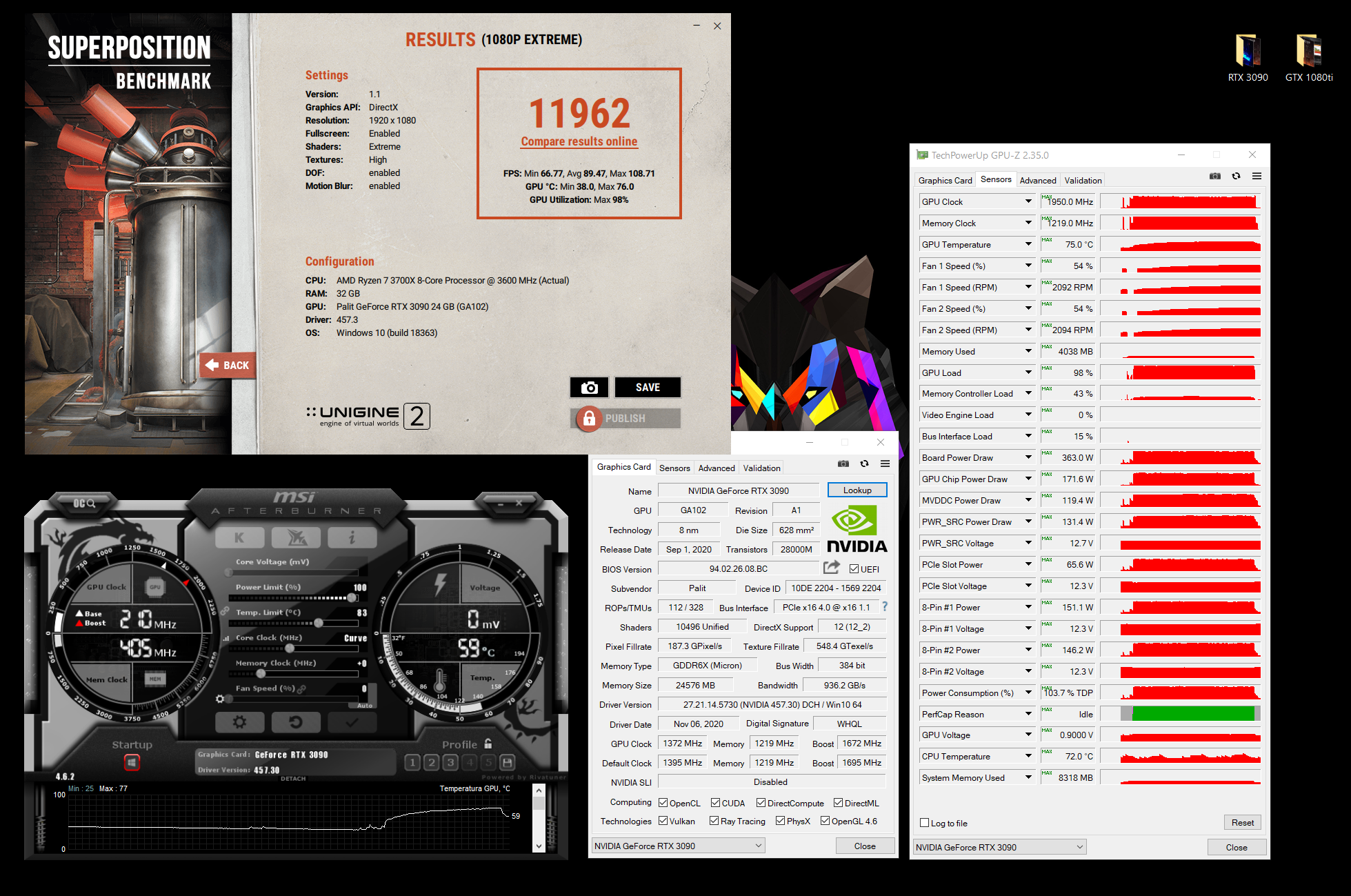This screenshot has height=896, width=1351.
Task: Open Validation tab in Graphics Card window
Action: (x=761, y=468)
